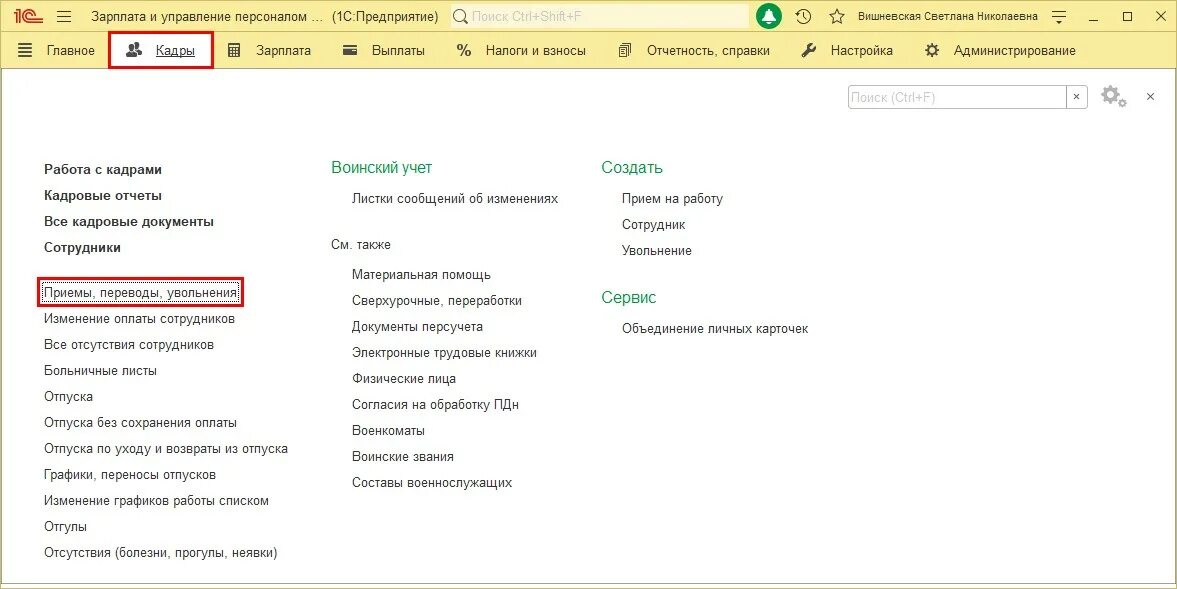1177x589 pixels.
Task: Click the 1C logo icon
Action: click(x=29, y=17)
